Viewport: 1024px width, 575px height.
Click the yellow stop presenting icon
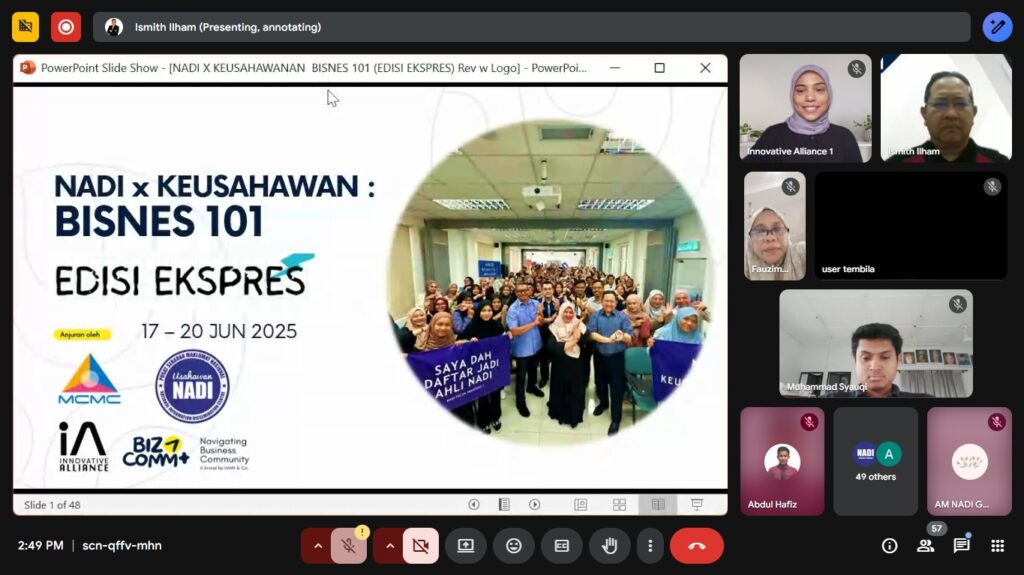25,27
